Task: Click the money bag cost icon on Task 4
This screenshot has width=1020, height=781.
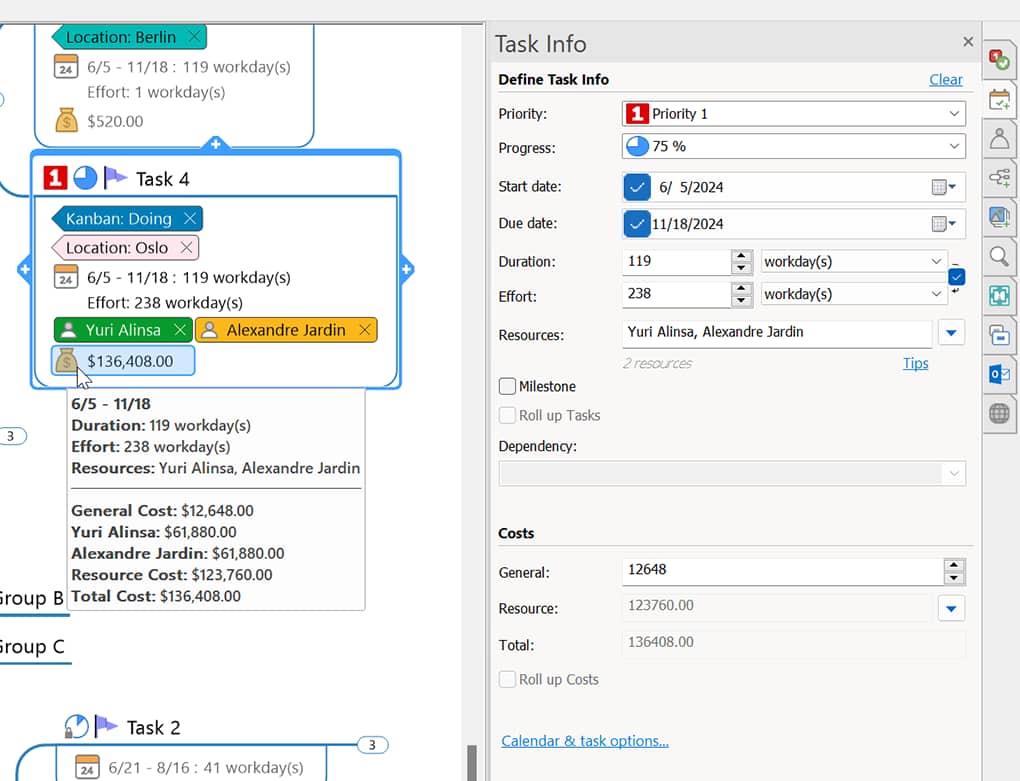Action: 66,361
